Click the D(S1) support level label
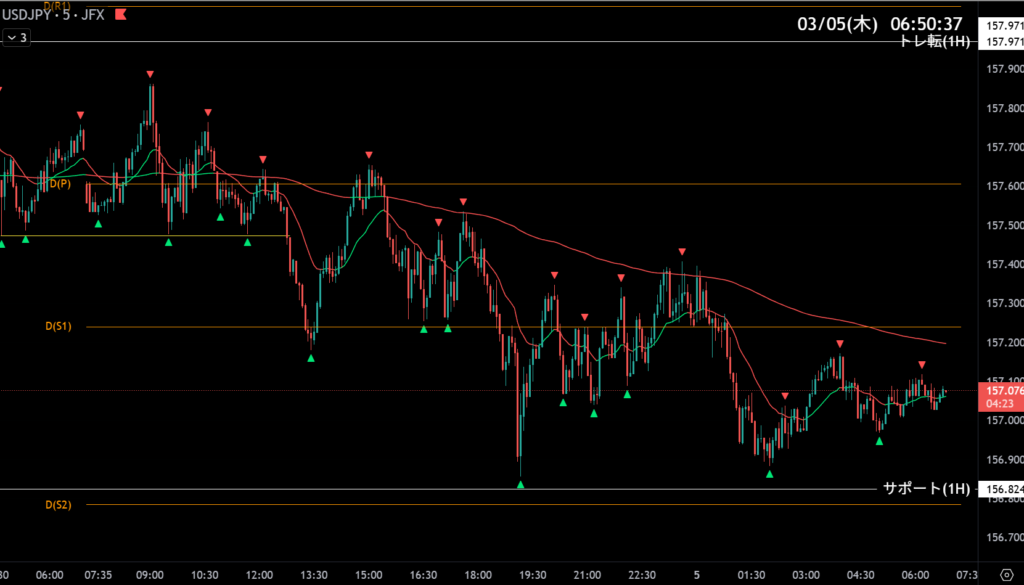This screenshot has width=1024, height=585. click(58, 327)
